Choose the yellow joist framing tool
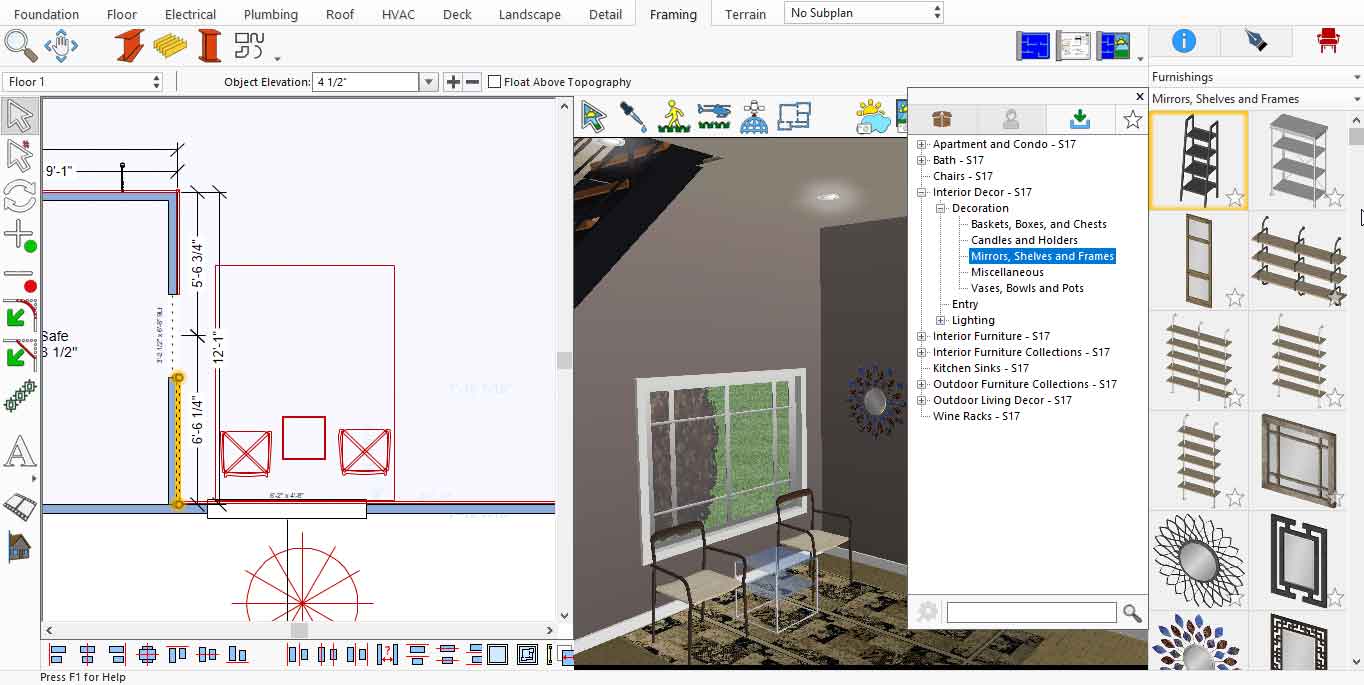The image size is (1364, 685). pos(170,46)
